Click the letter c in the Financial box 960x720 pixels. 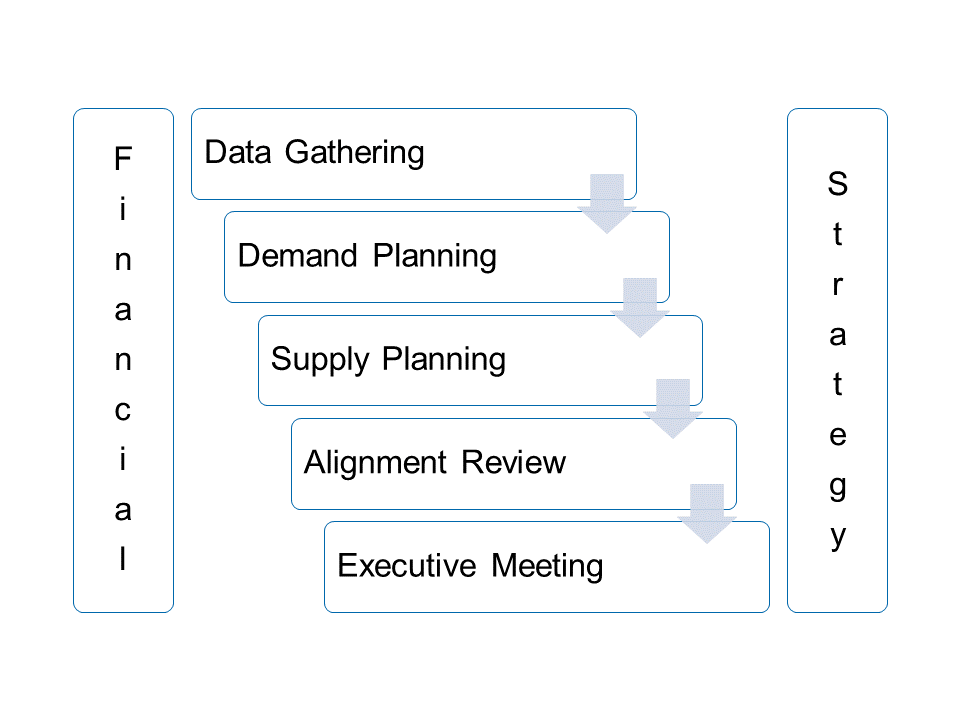coord(123,410)
